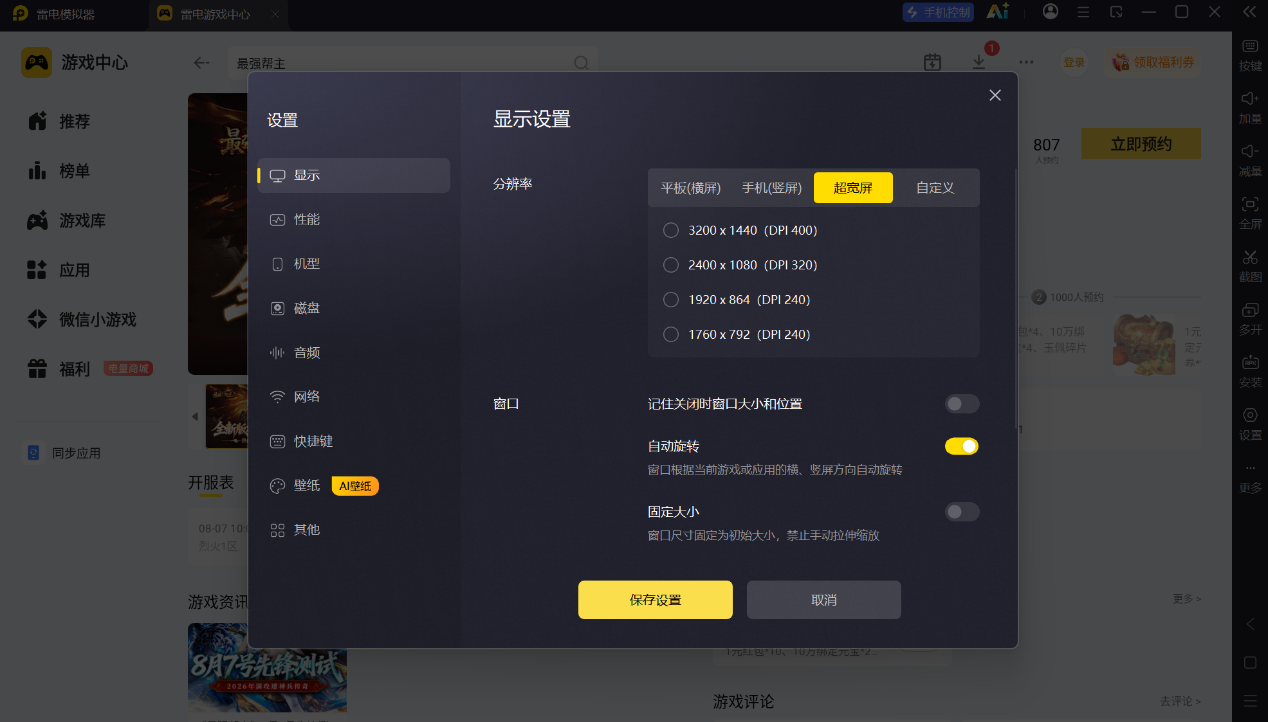The width and height of the screenshot is (1268, 722).
Task: Click the search magnifier icon
Action: point(581,63)
